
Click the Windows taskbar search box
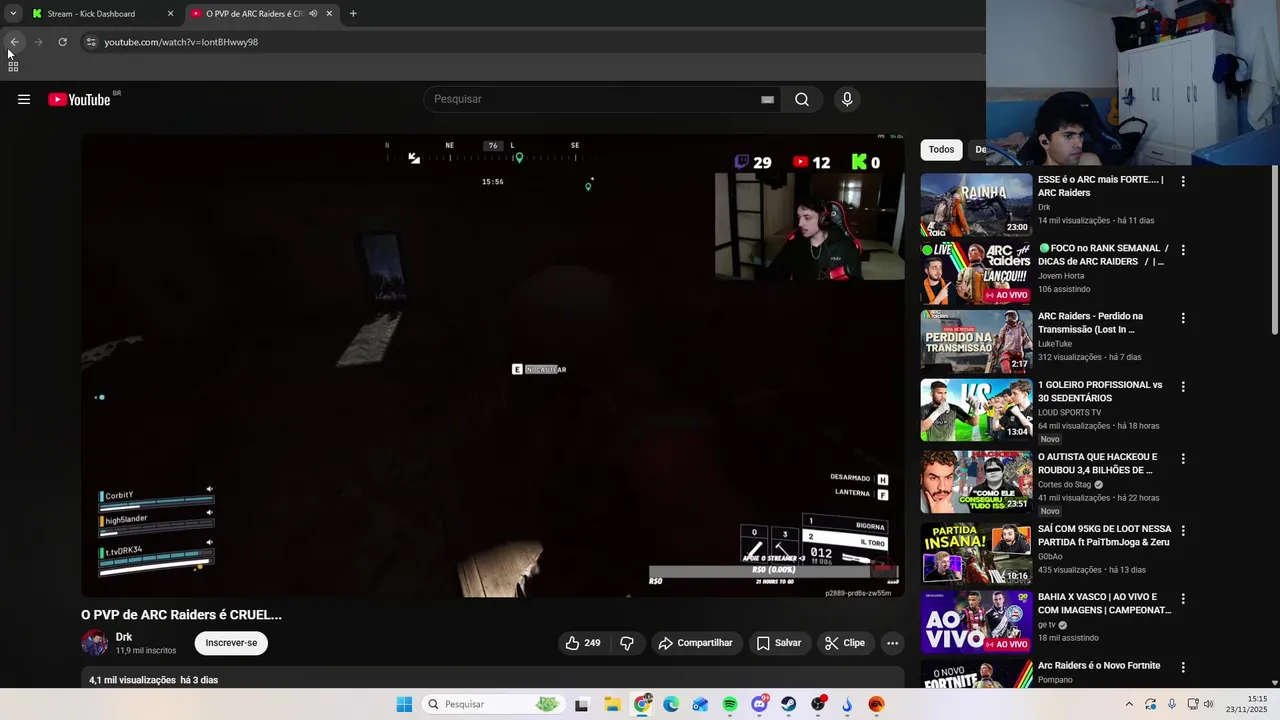[492, 704]
